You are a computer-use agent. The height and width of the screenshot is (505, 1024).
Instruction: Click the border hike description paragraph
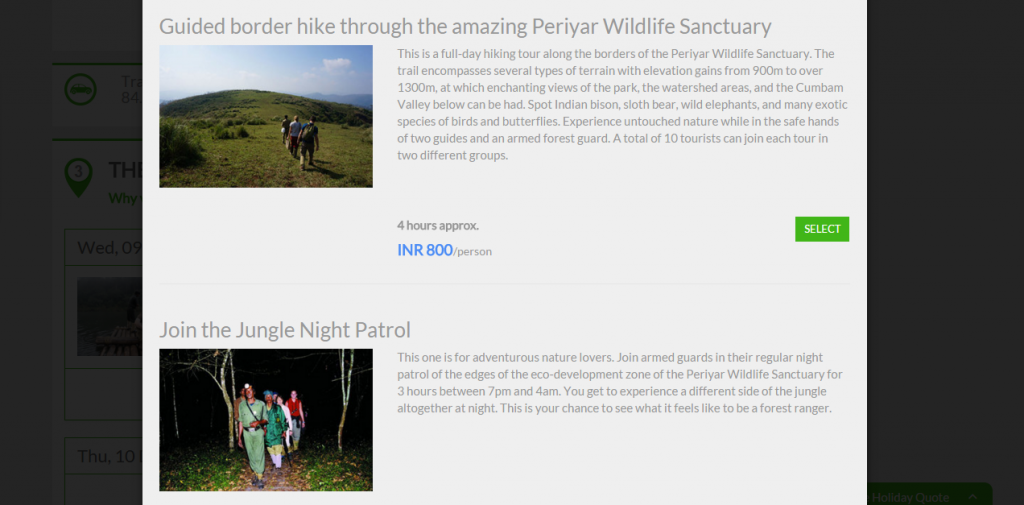click(x=622, y=105)
